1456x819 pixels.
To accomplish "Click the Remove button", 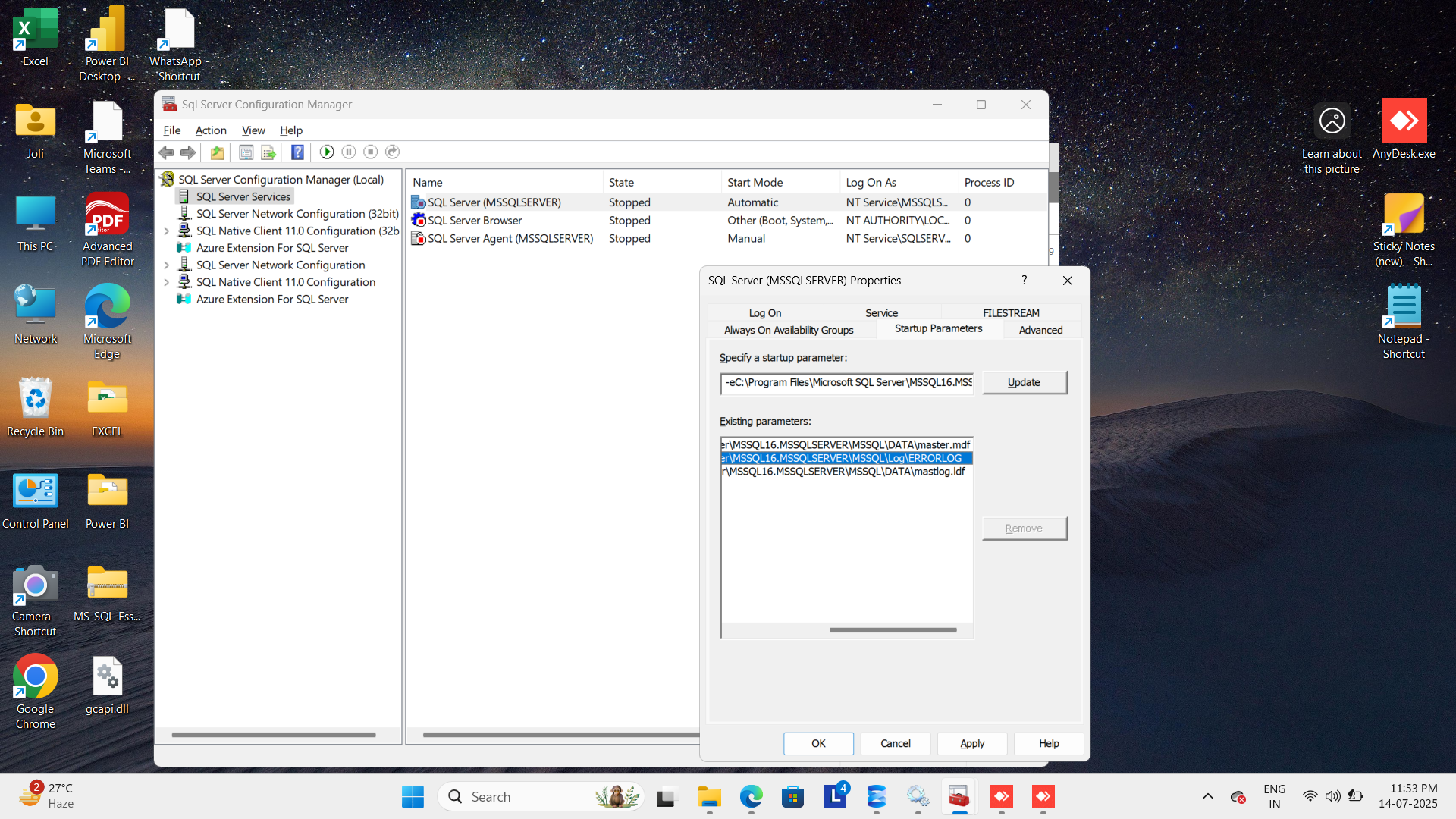I will 1025,529.
